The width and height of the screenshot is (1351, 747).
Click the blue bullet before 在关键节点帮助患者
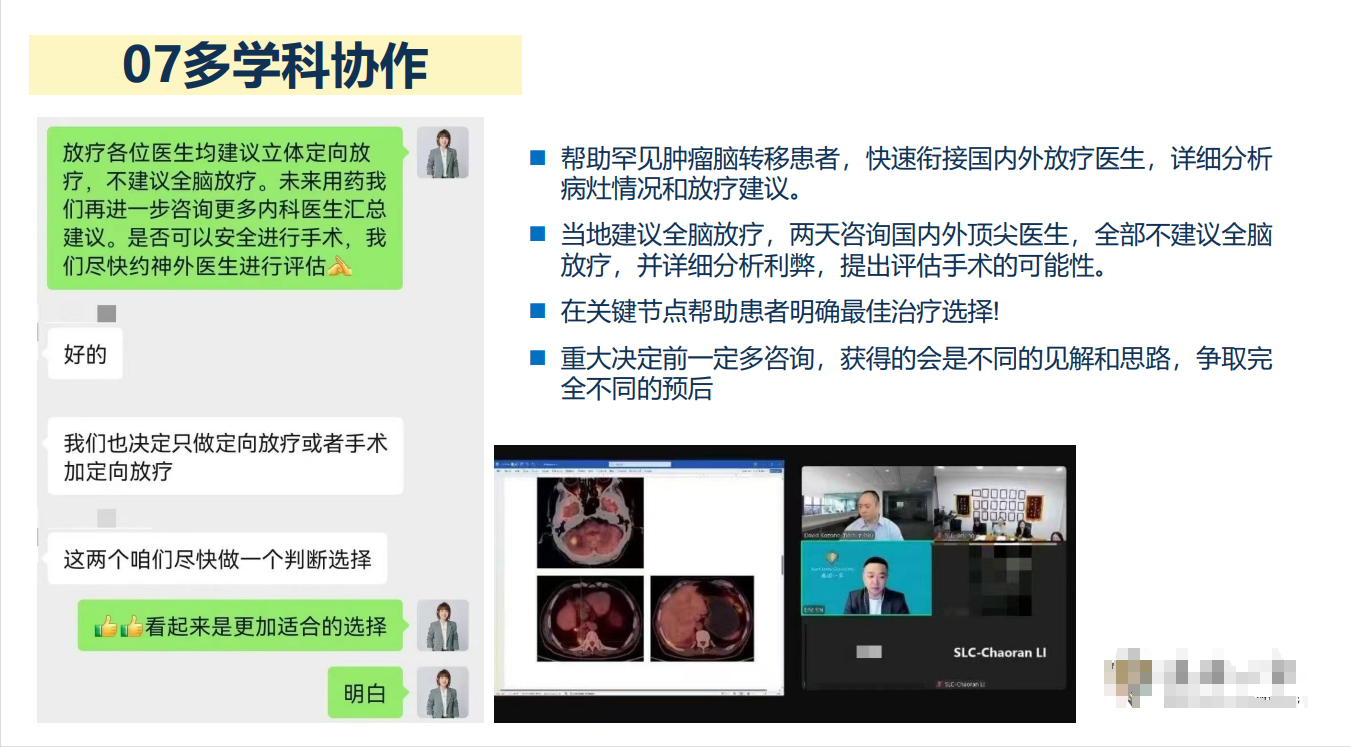pyautogui.click(x=537, y=311)
